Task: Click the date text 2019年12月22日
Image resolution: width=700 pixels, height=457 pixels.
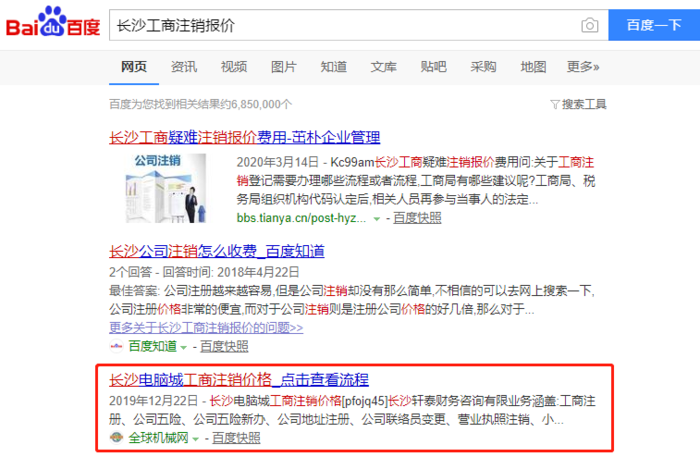Action: point(154,401)
